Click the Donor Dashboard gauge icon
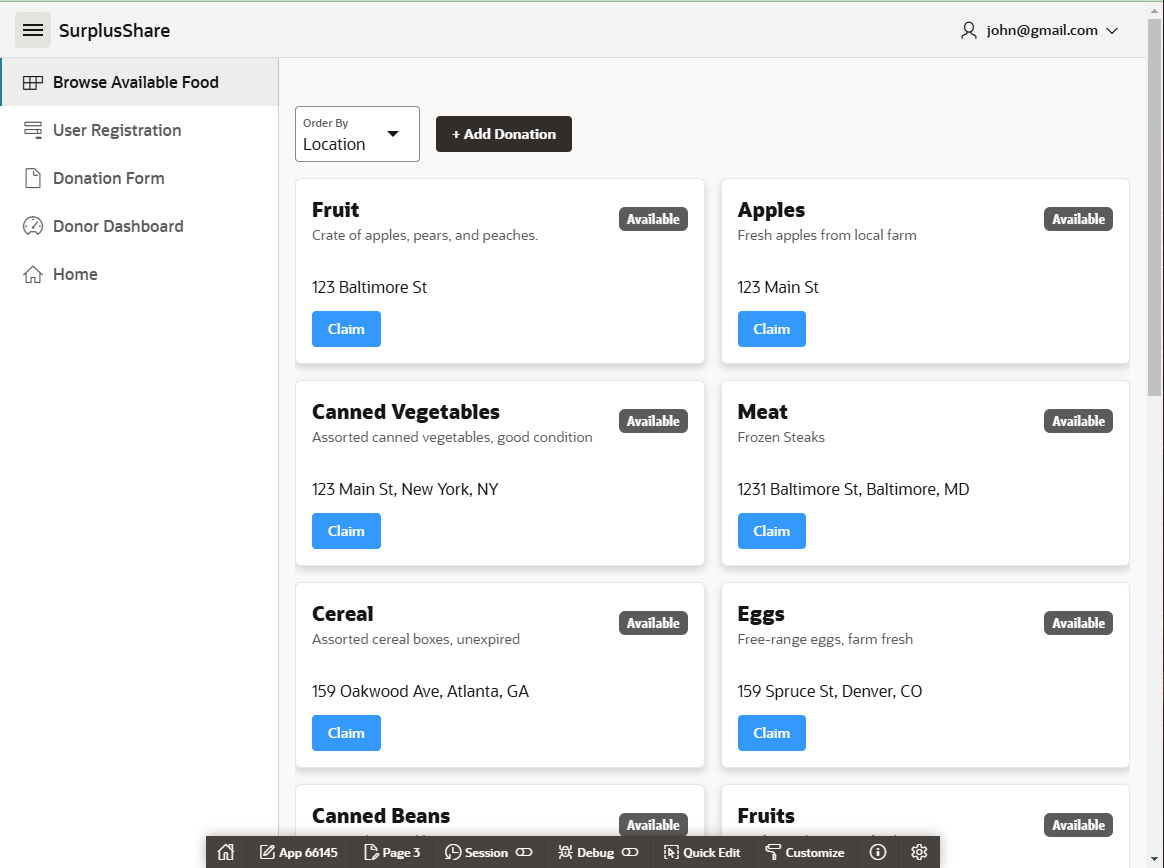The width and height of the screenshot is (1164, 868). pos(33,226)
